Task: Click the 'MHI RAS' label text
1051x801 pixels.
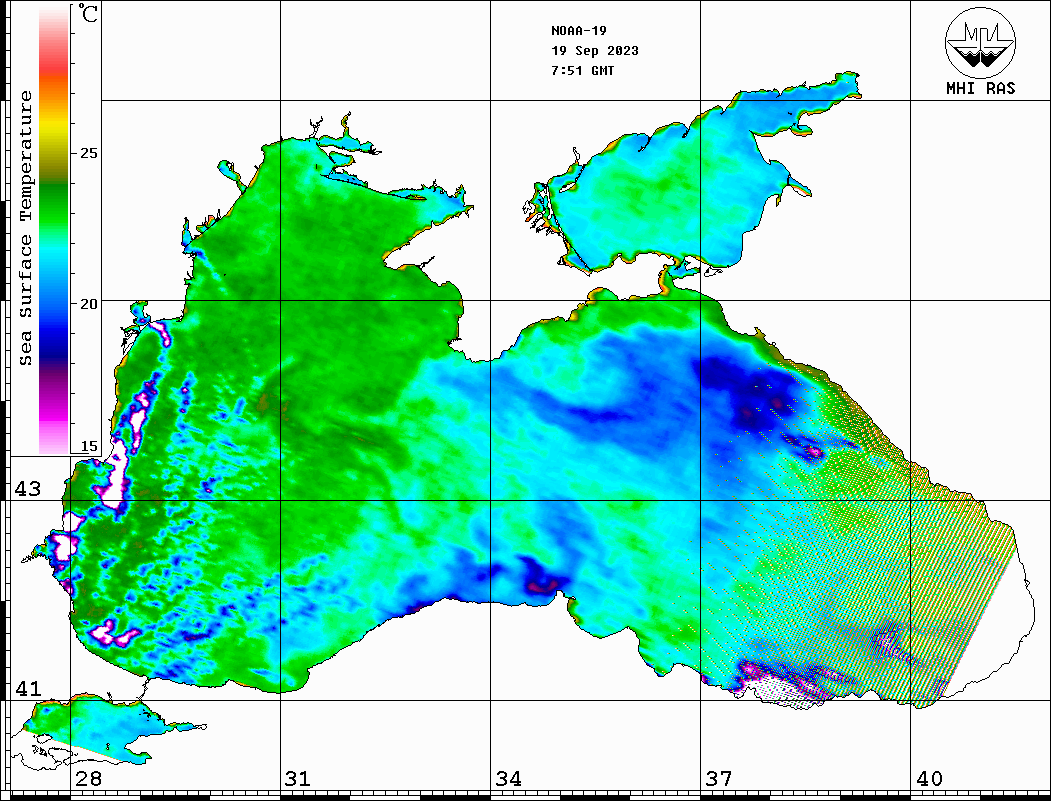Action: [x=981, y=88]
